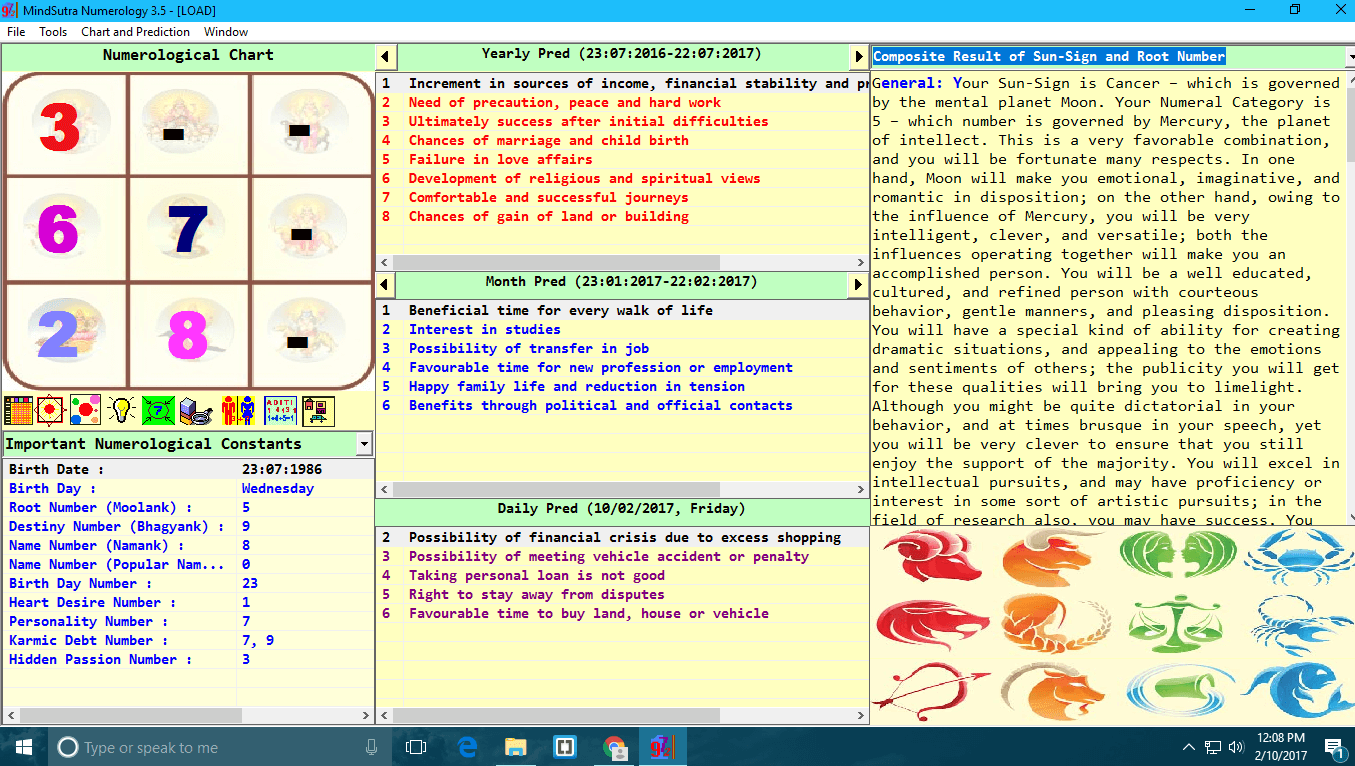Open File Explorer from the taskbar
Image resolution: width=1355 pixels, height=766 pixels.
tap(516, 747)
